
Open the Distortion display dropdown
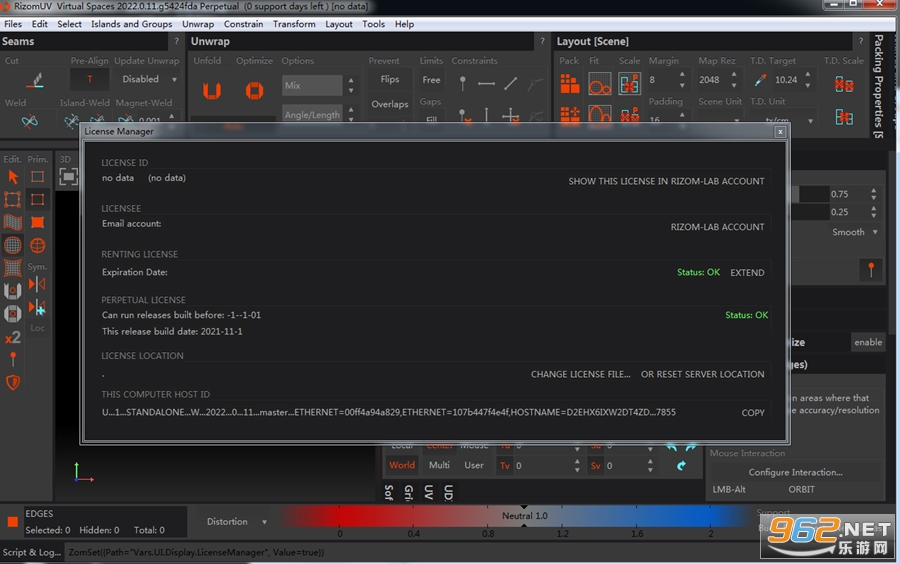pyautogui.click(x=236, y=522)
